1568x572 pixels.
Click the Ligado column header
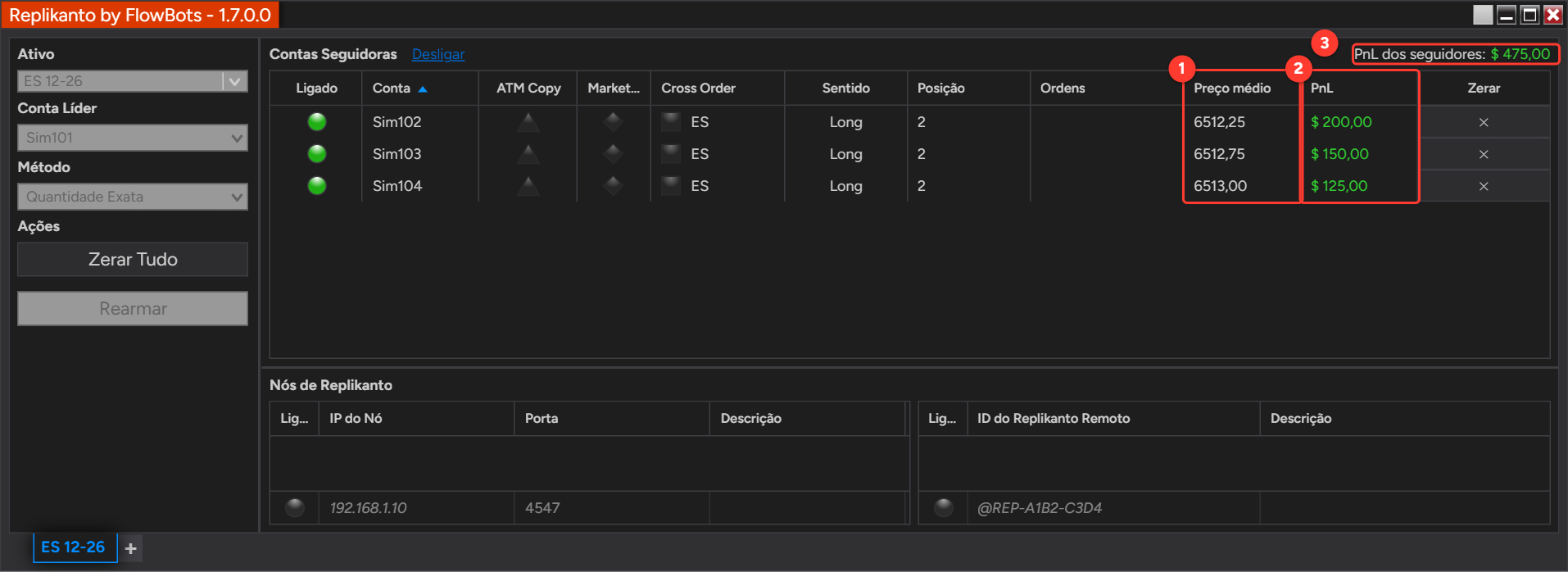coord(316,89)
